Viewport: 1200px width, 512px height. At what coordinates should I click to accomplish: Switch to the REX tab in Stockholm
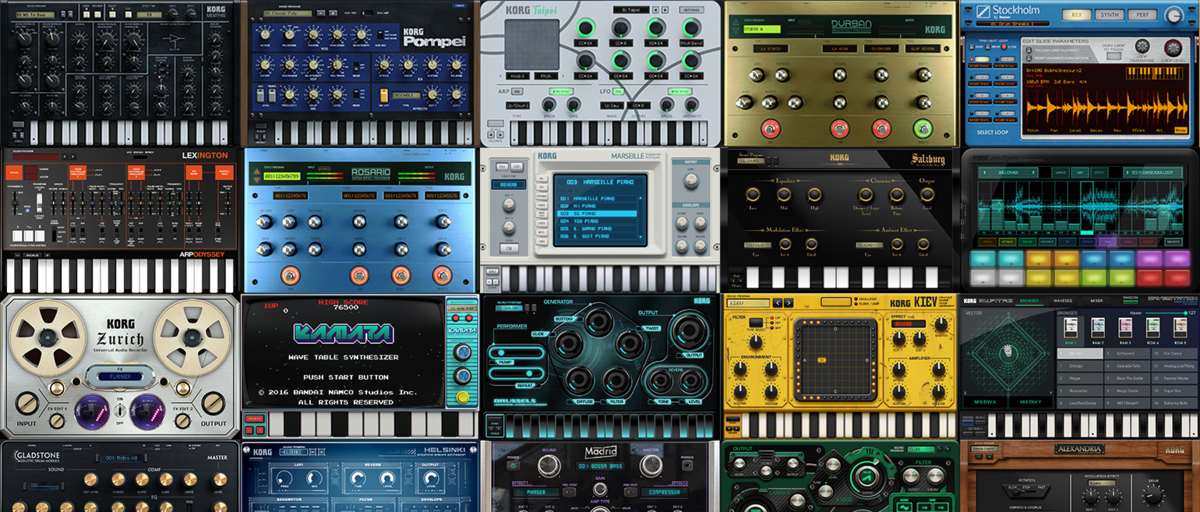tap(1077, 14)
